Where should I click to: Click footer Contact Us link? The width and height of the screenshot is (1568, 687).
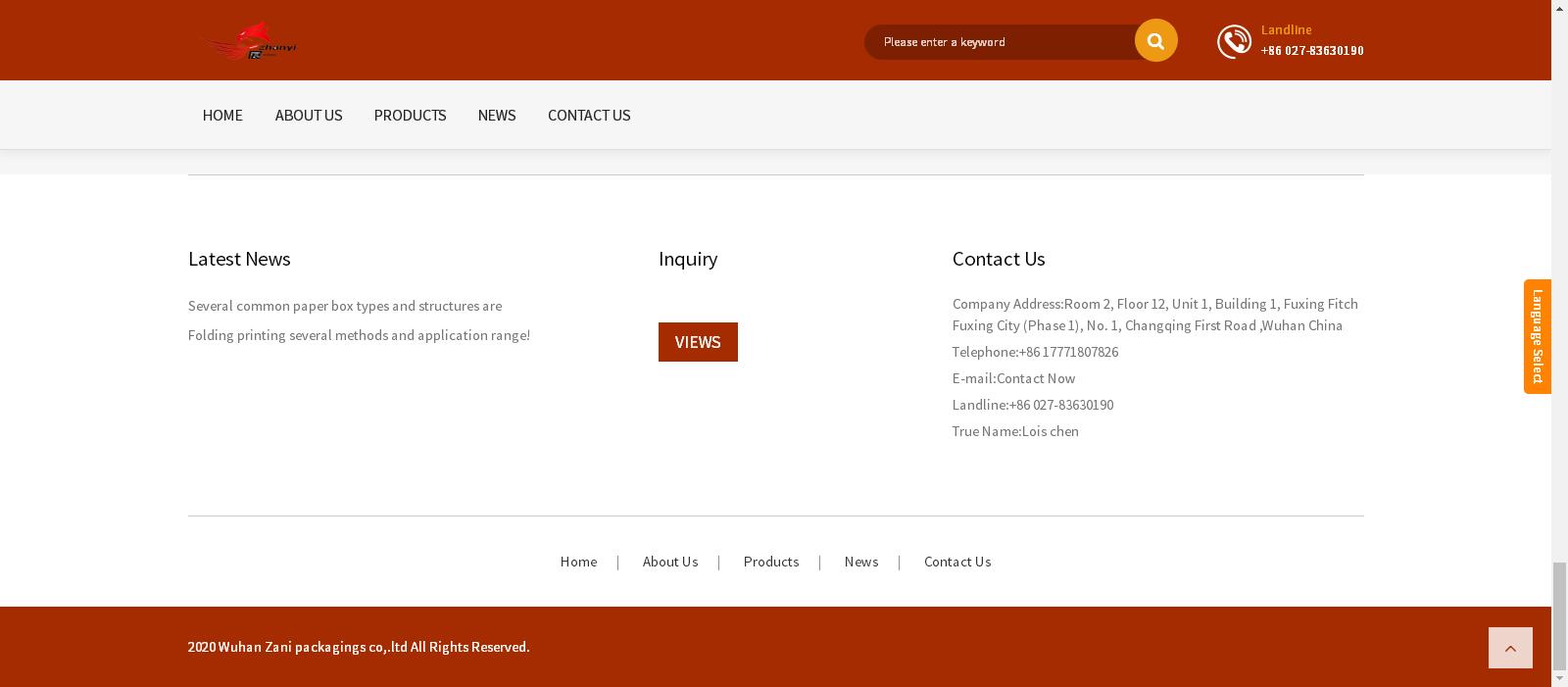pyautogui.click(x=957, y=562)
